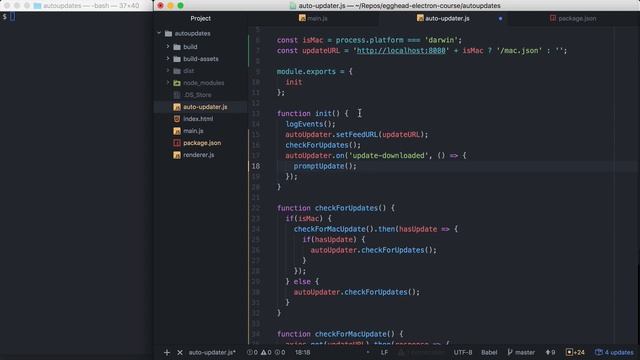Open renderer.js from the project tree
640x360 pixels.
(x=198, y=155)
